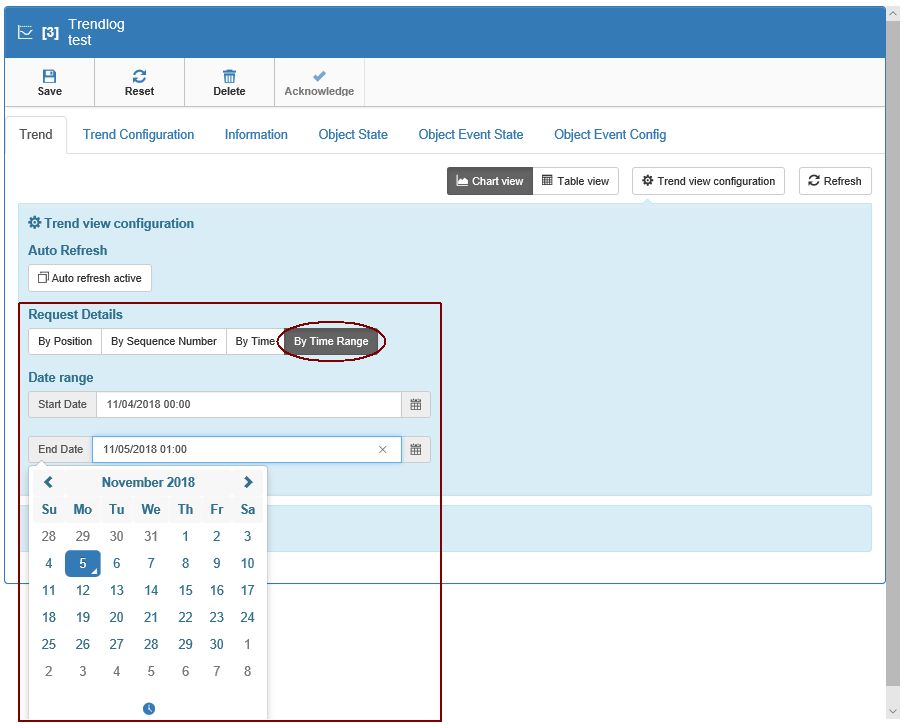Select By Sequence Number request mode
Viewport: 902px width, 724px height.
point(163,341)
